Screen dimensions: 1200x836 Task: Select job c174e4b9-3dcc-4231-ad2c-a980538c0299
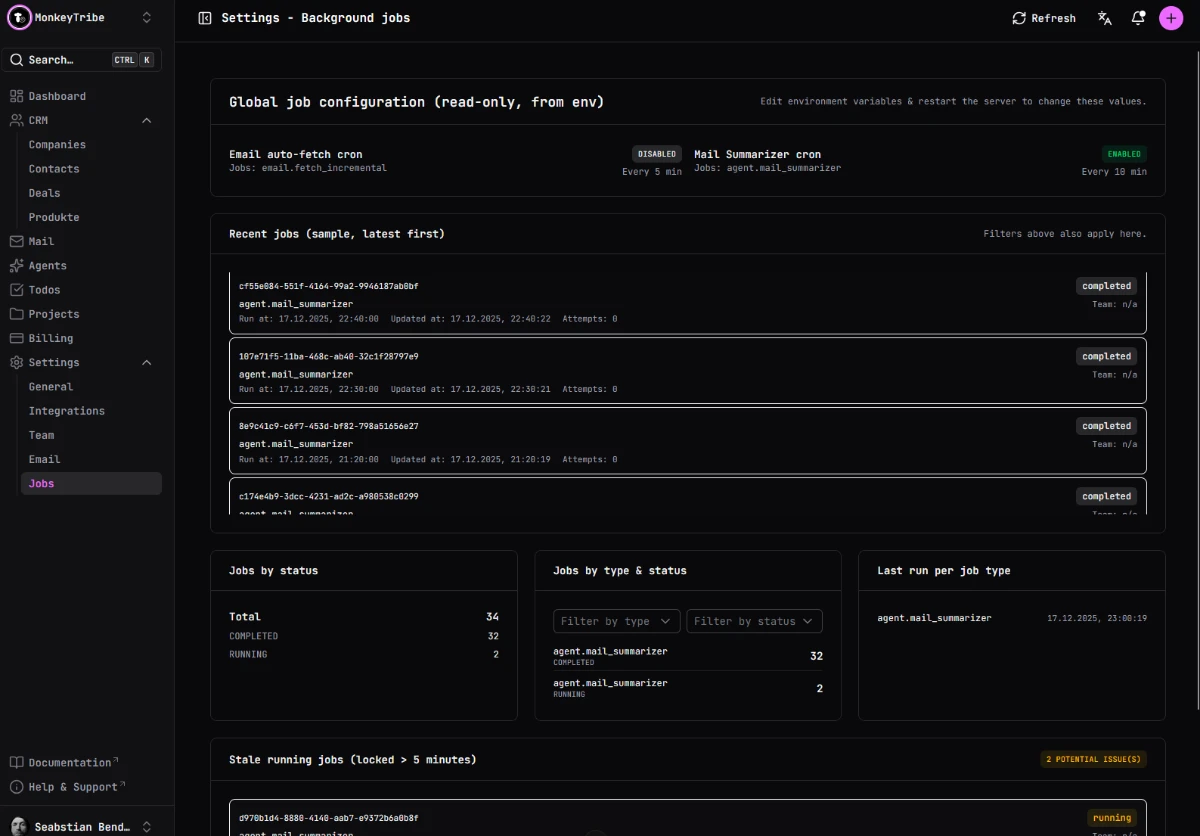[x=688, y=497]
